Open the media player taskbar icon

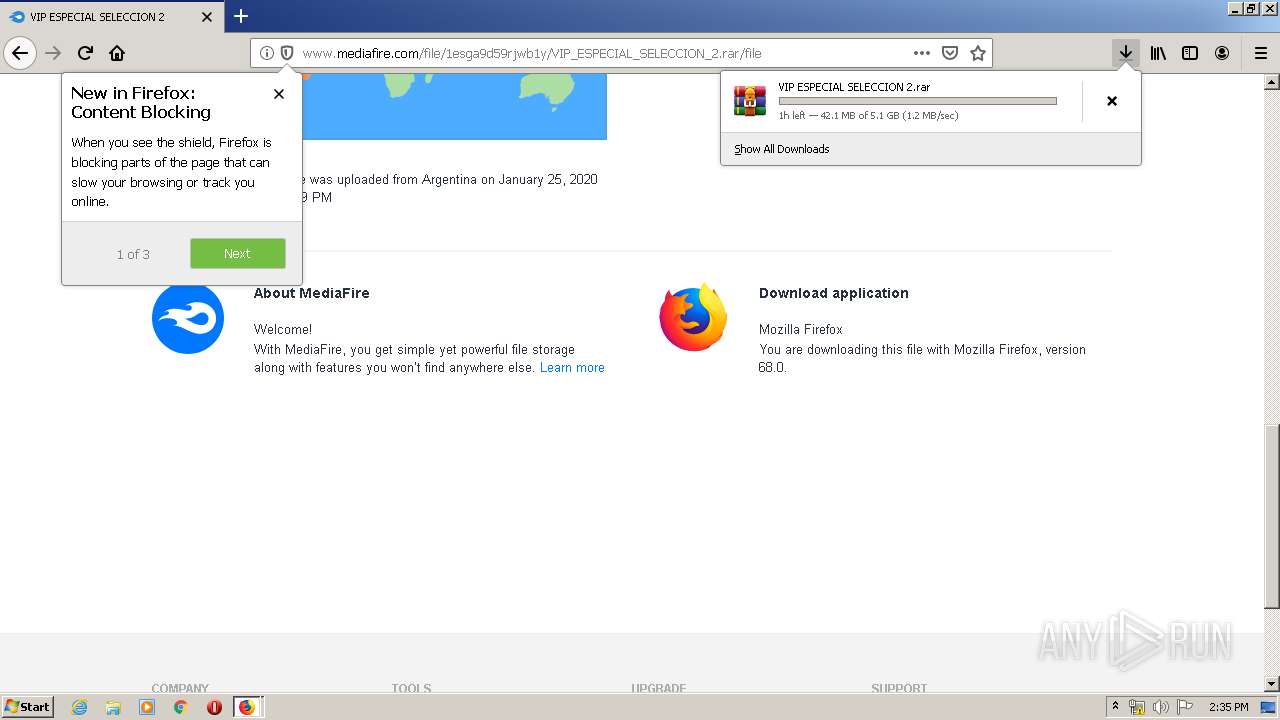pos(147,707)
